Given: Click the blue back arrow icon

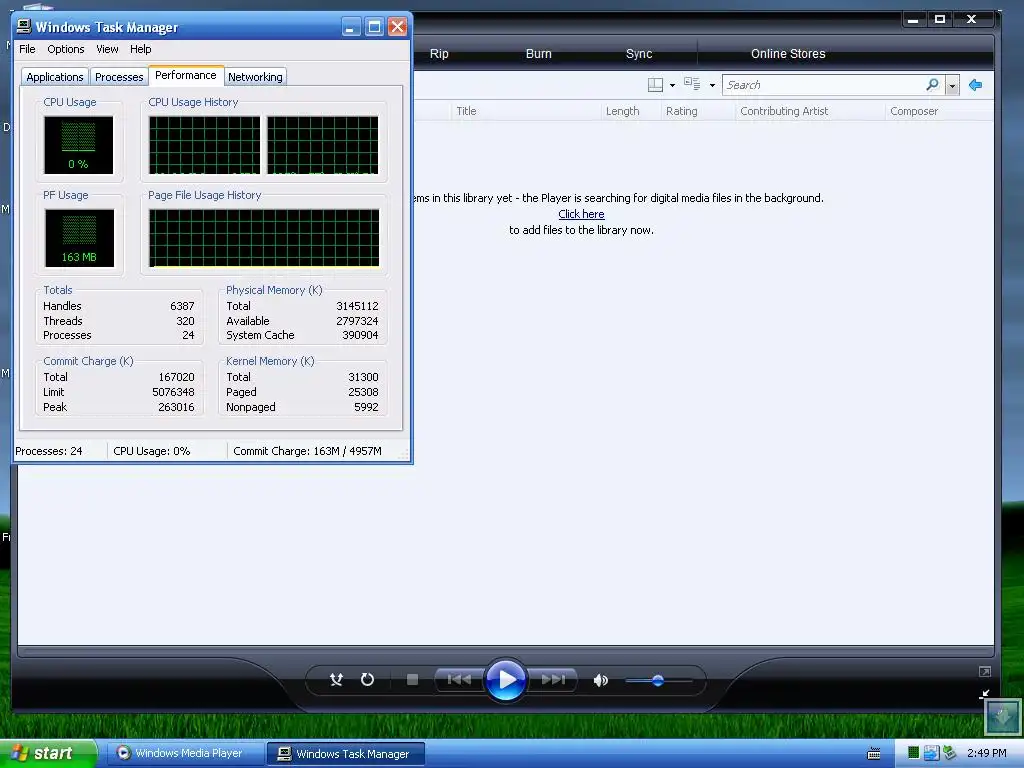Looking at the screenshot, I should pyautogui.click(x=975, y=85).
